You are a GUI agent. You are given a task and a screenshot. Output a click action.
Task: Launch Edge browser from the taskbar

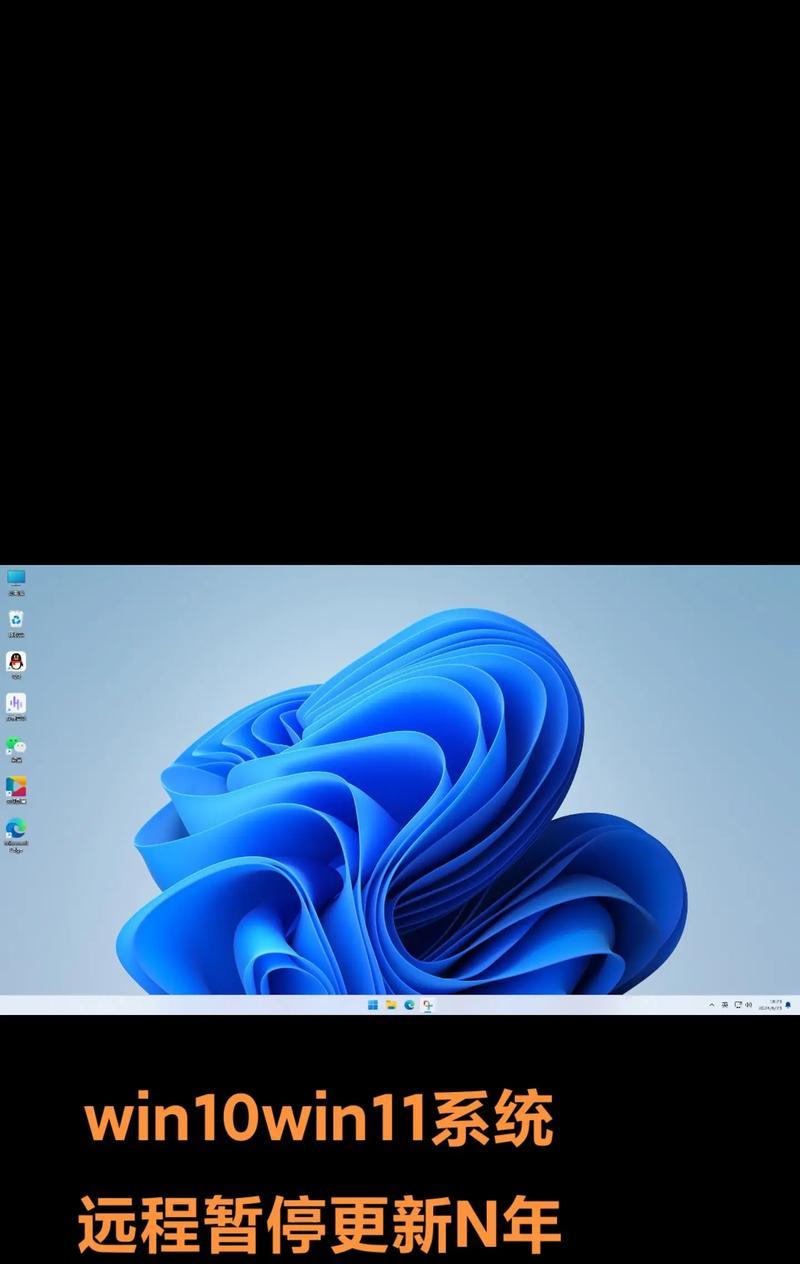tap(409, 1005)
